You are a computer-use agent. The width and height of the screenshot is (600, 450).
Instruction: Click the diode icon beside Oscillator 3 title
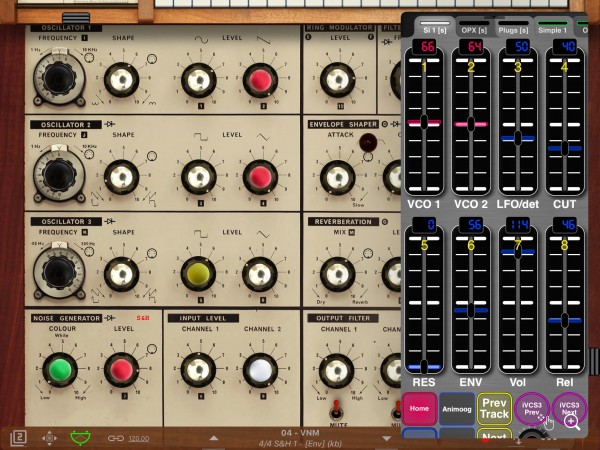(110, 221)
